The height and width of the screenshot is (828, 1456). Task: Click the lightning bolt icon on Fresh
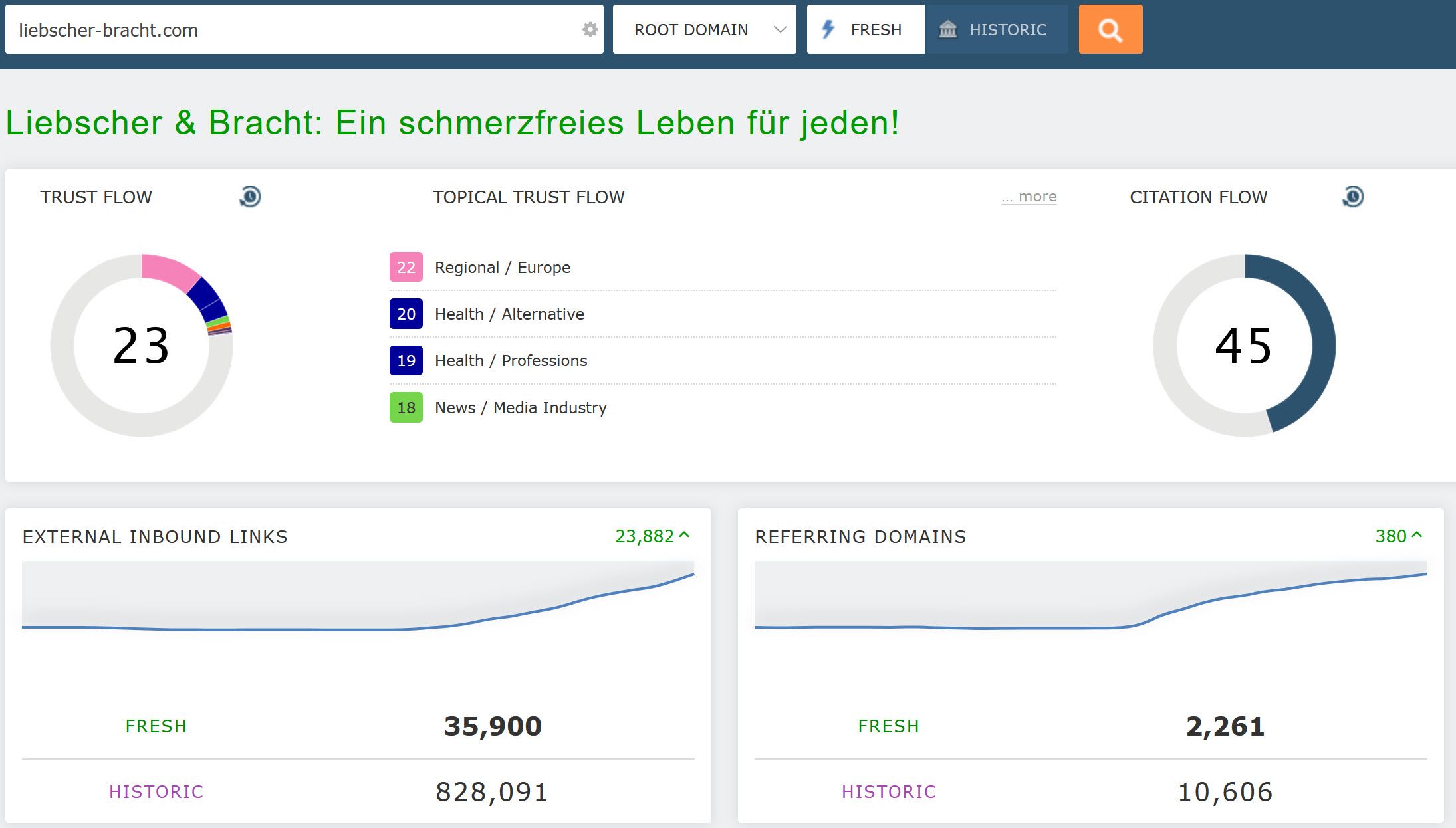828,29
